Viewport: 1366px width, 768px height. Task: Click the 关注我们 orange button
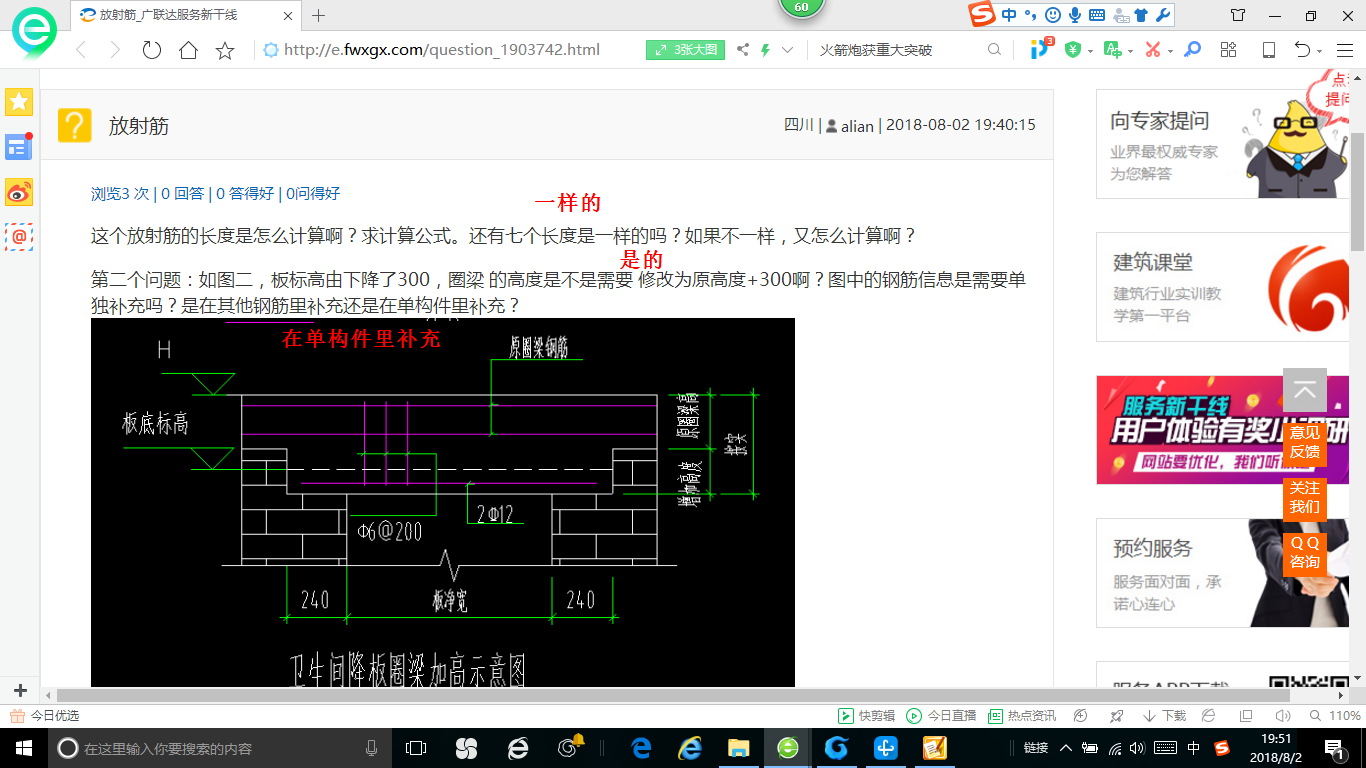click(x=1305, y=497)
